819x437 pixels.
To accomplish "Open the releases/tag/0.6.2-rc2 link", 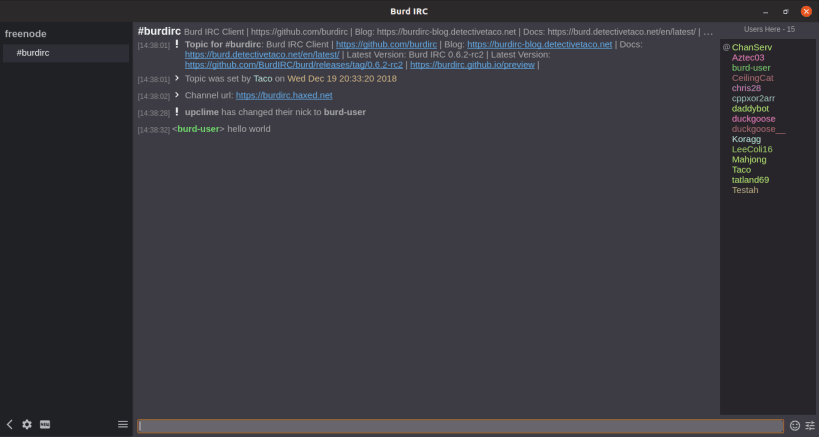I will 294,65.
